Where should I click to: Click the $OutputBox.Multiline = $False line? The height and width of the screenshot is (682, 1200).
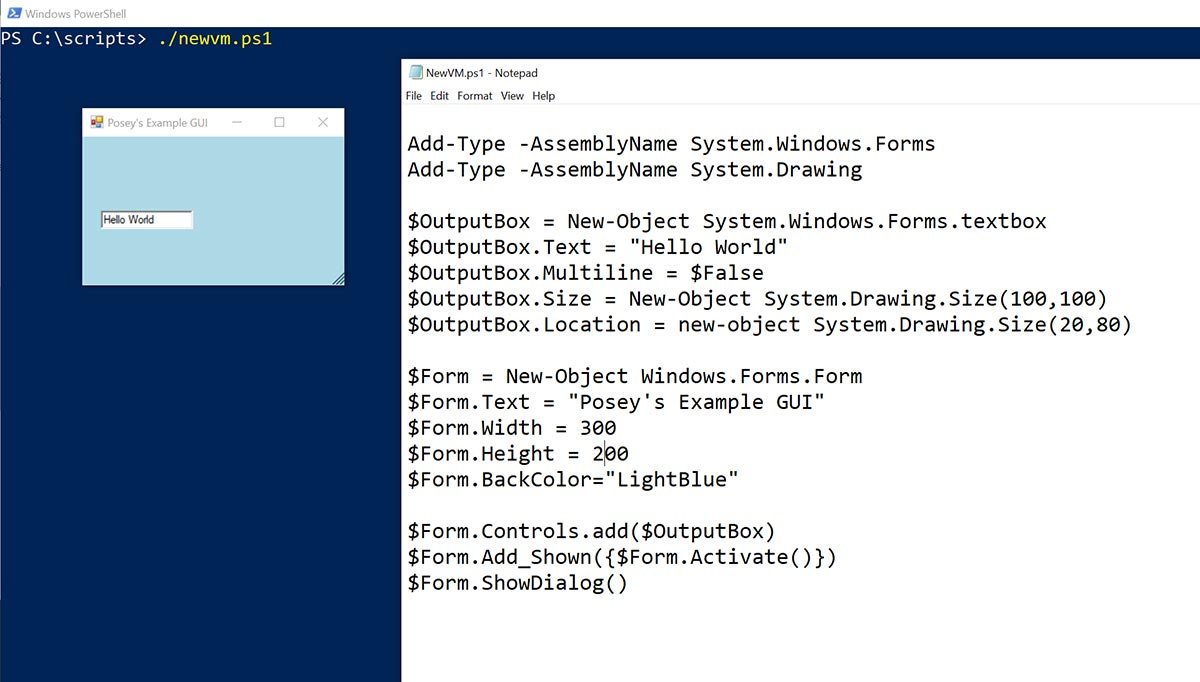(x=584, y=273)
